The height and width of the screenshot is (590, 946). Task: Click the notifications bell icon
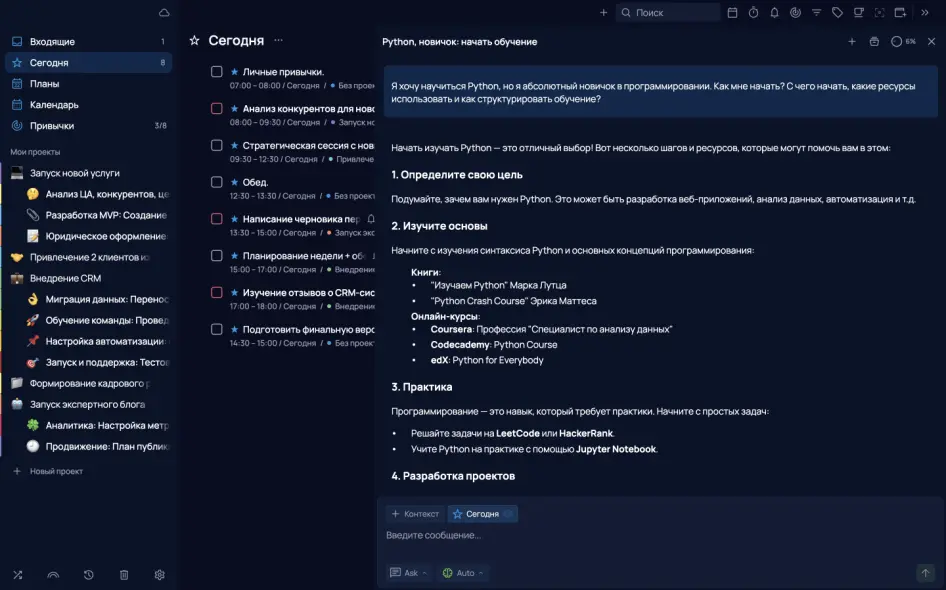(774, 13)
